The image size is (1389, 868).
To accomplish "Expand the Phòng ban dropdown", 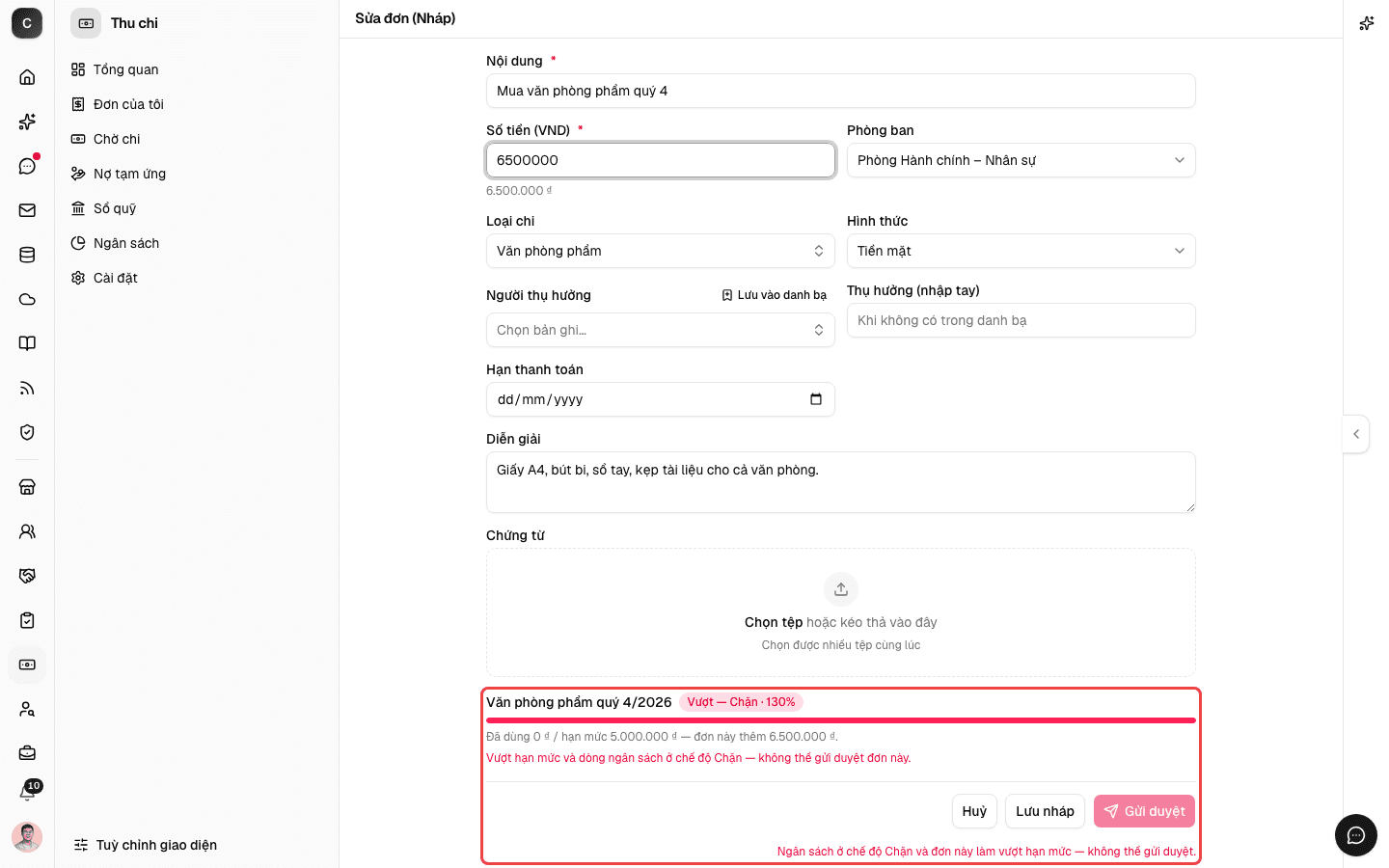I will click(x=1021, y=160).
